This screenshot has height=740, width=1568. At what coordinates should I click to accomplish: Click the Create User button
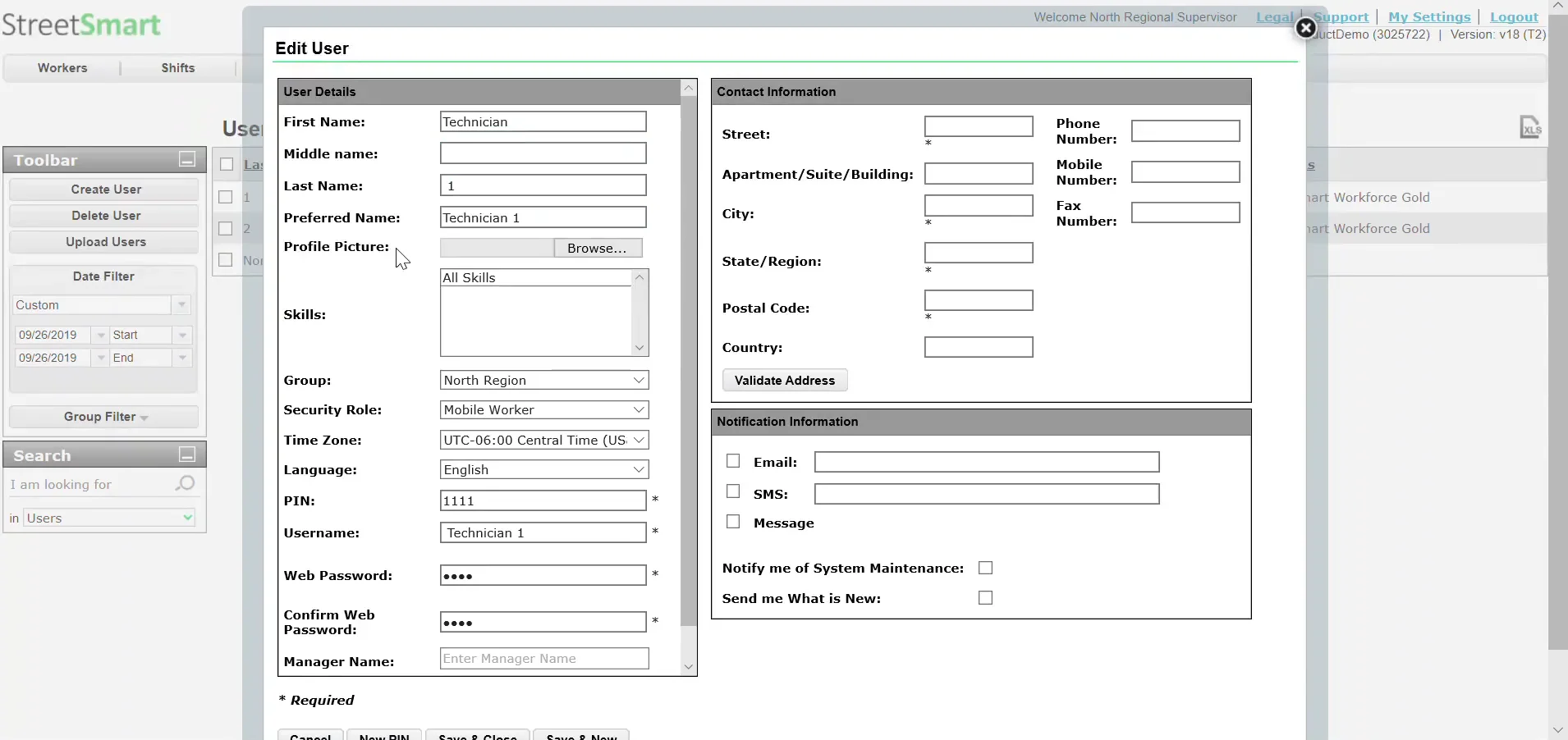click(103, 190)
